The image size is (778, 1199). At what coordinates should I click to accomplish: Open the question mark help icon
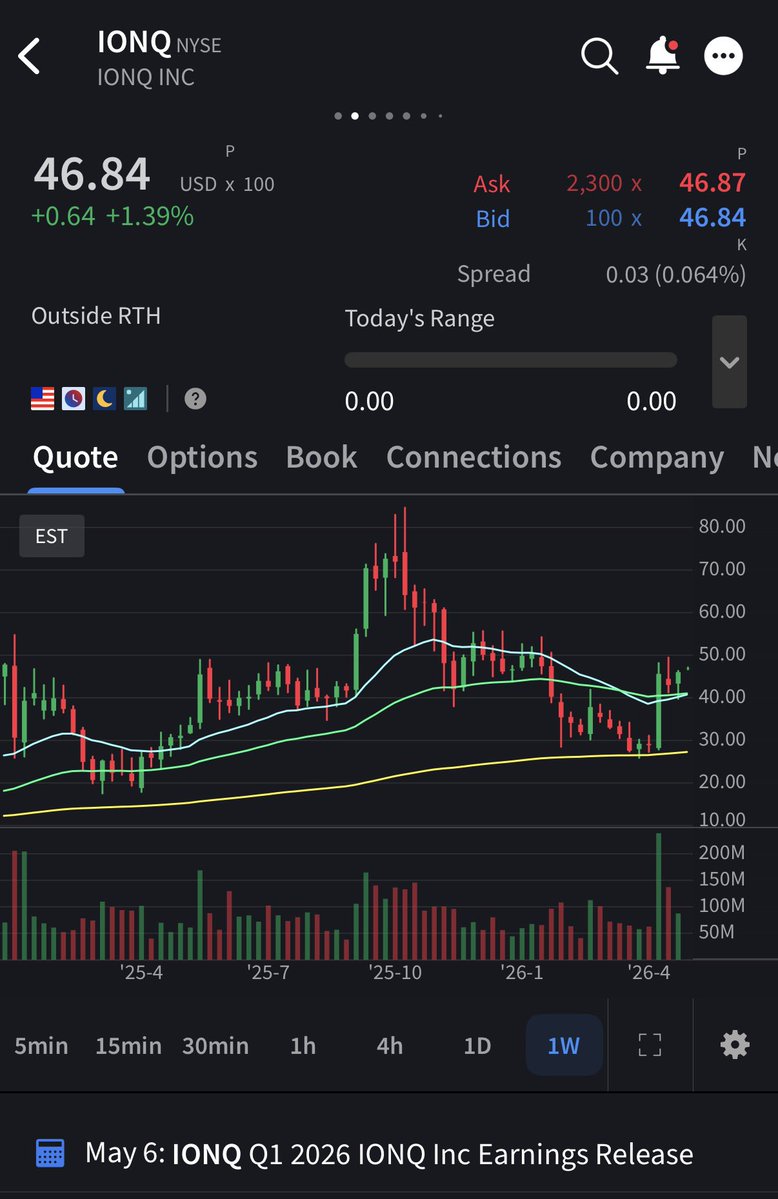195,398
